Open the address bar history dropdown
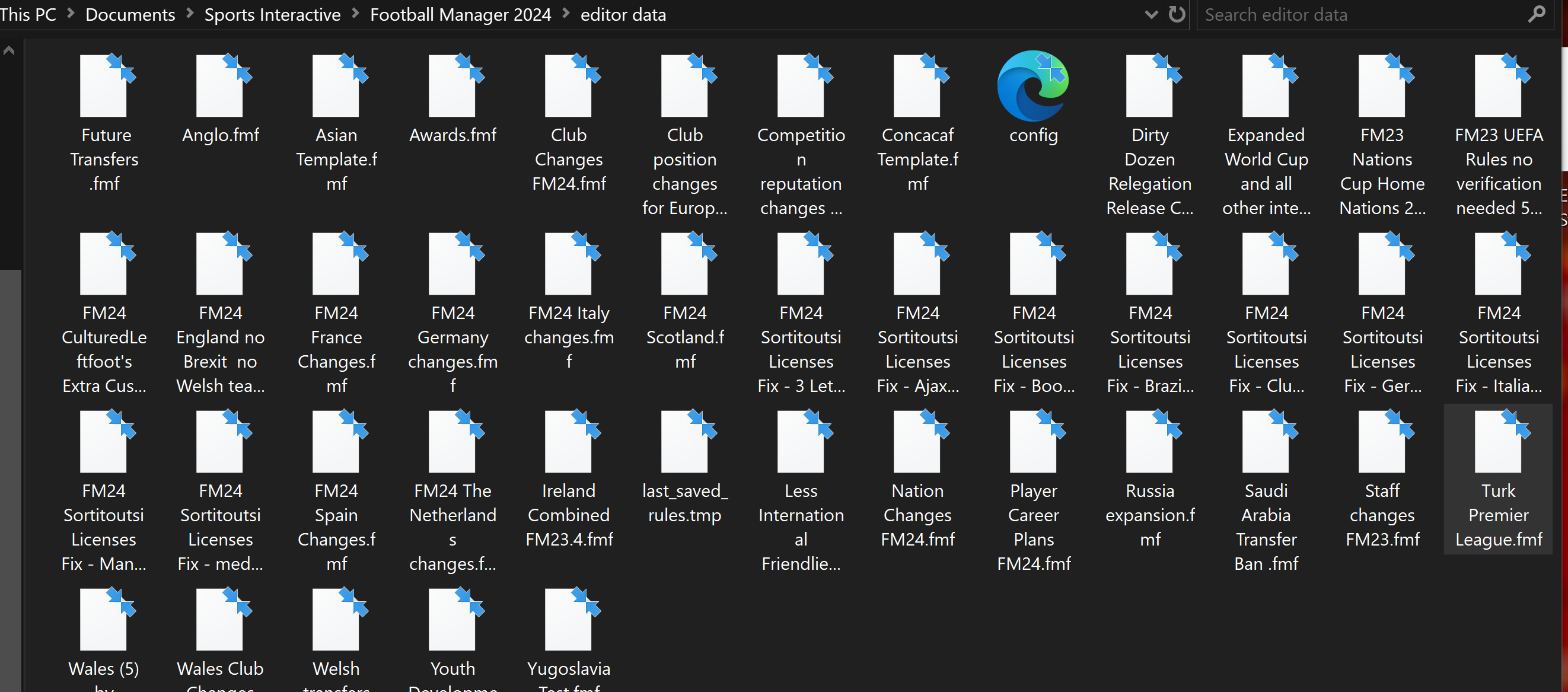The width and height of the screenshot is (1568, 692). point(1151,15)
